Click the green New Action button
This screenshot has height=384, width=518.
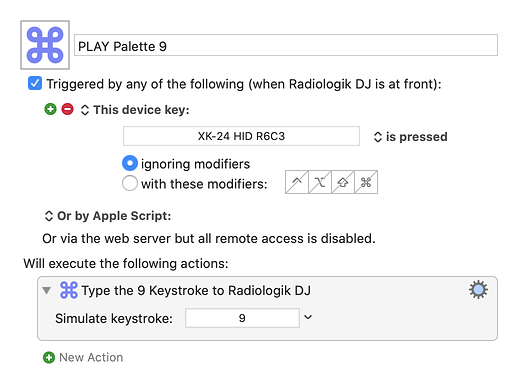click(83, 358)
